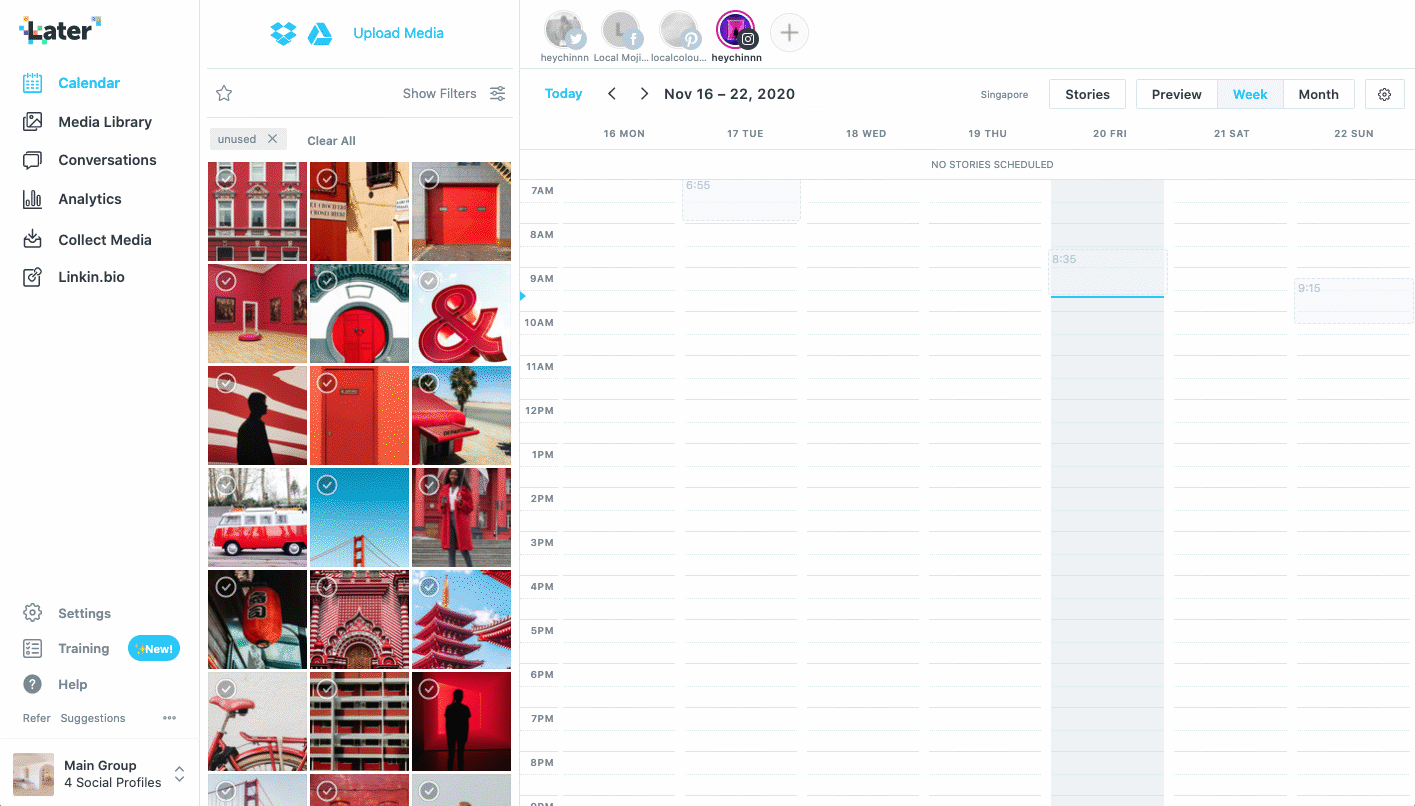1415x806 pixels.
Task: Open Conversations section
Action: [x=107, y=160]
